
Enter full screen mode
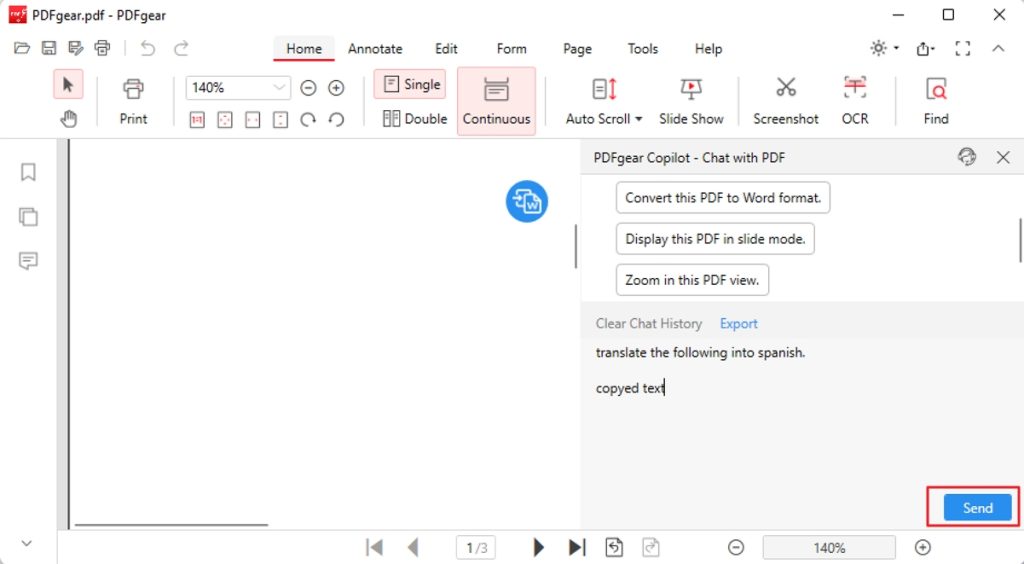(x=963, y=48)
